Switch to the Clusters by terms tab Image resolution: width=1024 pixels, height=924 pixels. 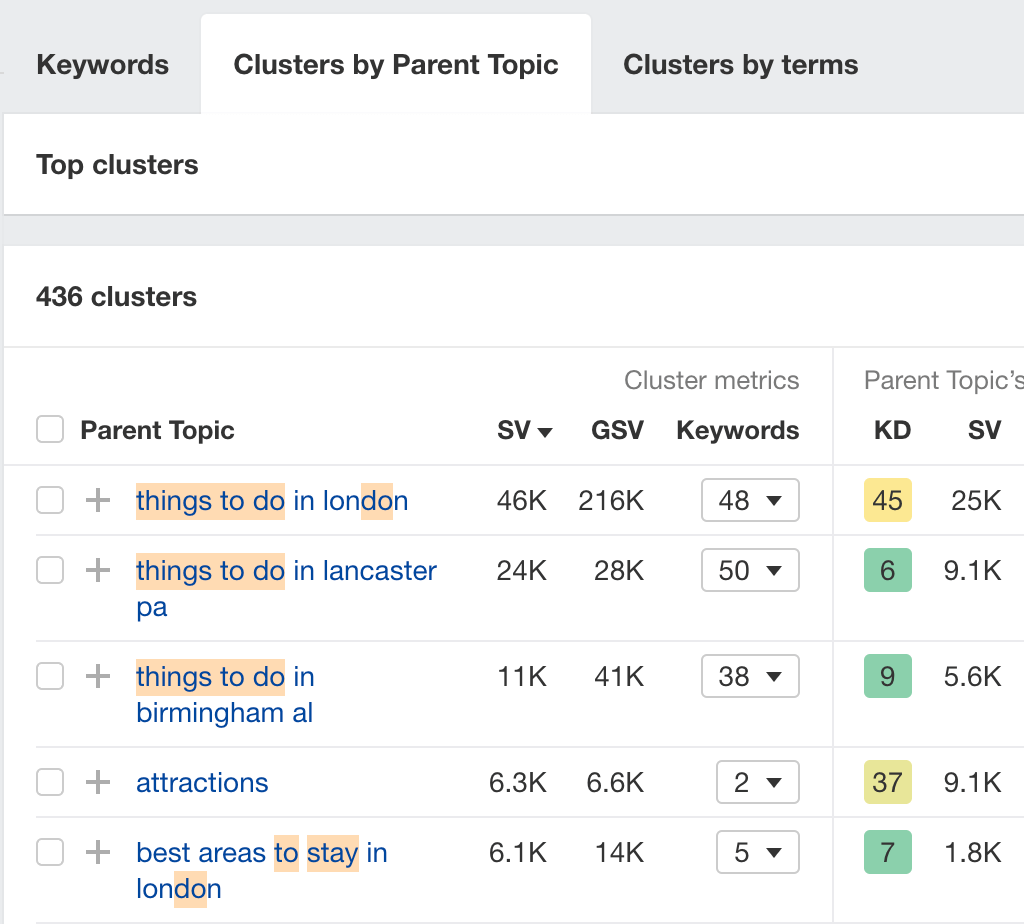click(x=740, y=64)
